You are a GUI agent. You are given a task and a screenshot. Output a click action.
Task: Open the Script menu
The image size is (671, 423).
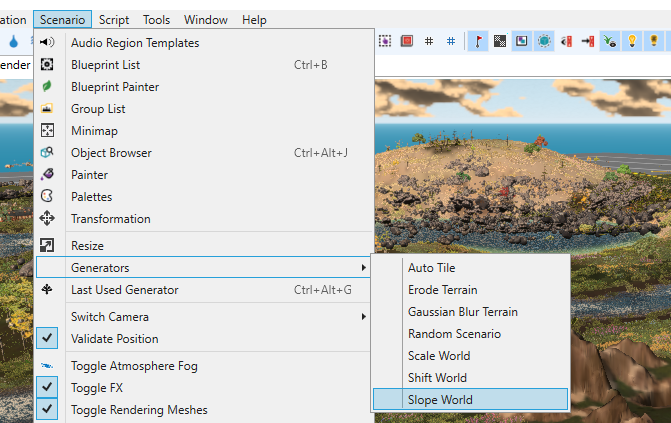coord(114,20)
